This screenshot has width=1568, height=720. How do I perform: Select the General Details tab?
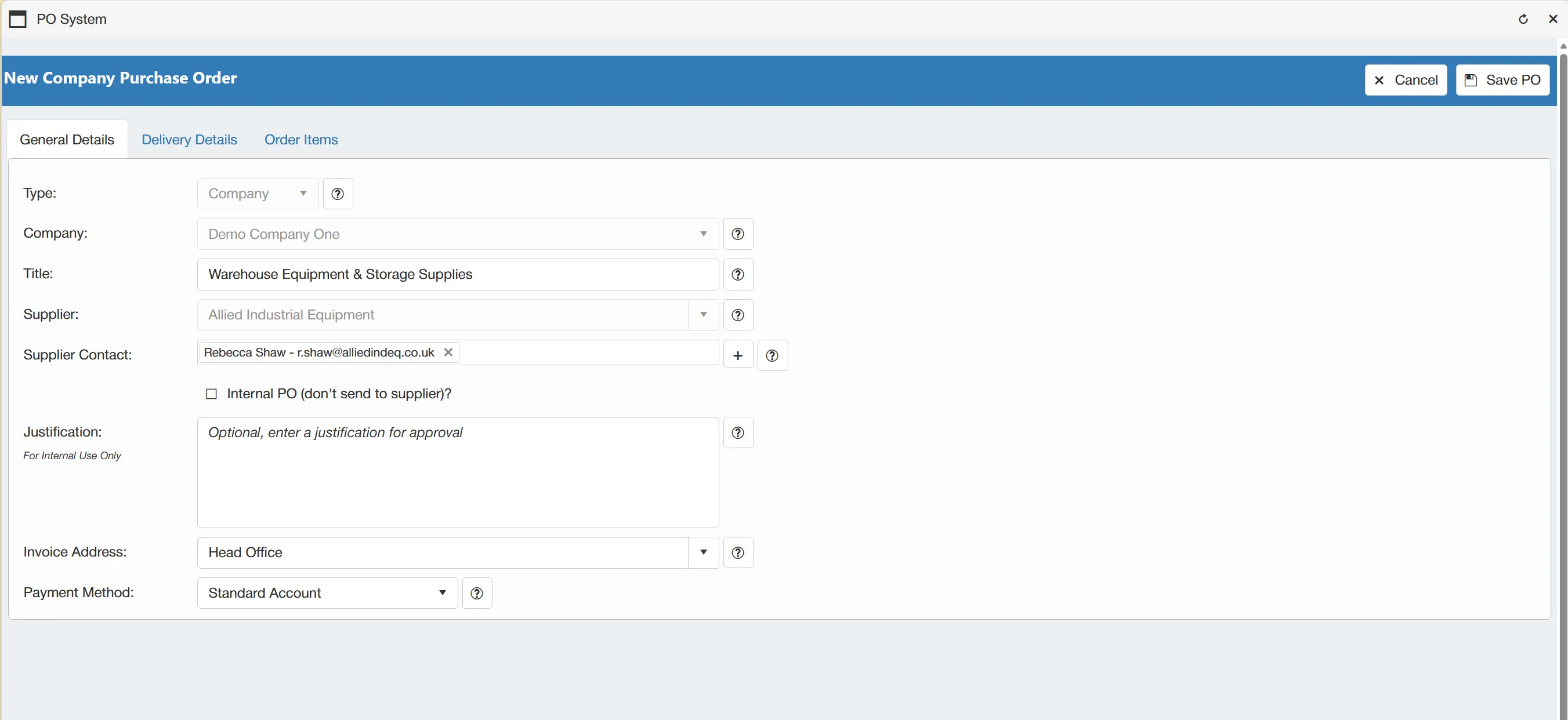(x=67, y=139)
